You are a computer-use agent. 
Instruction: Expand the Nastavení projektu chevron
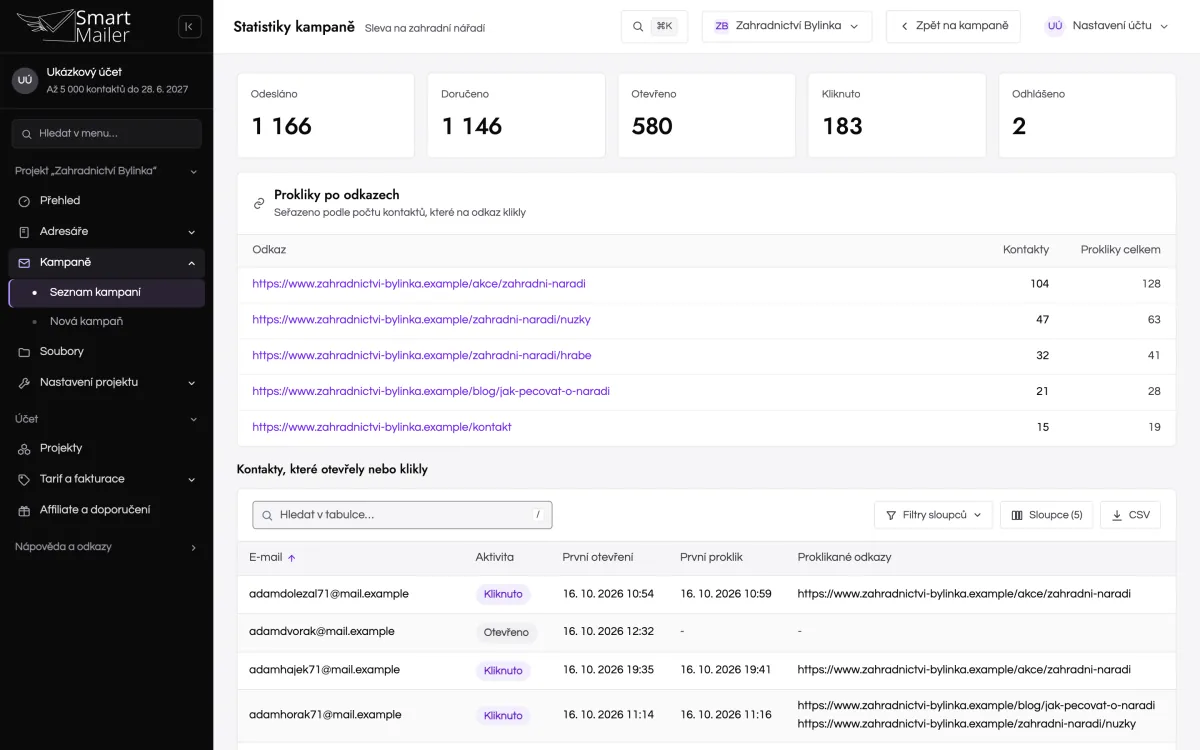coord(192,383)
